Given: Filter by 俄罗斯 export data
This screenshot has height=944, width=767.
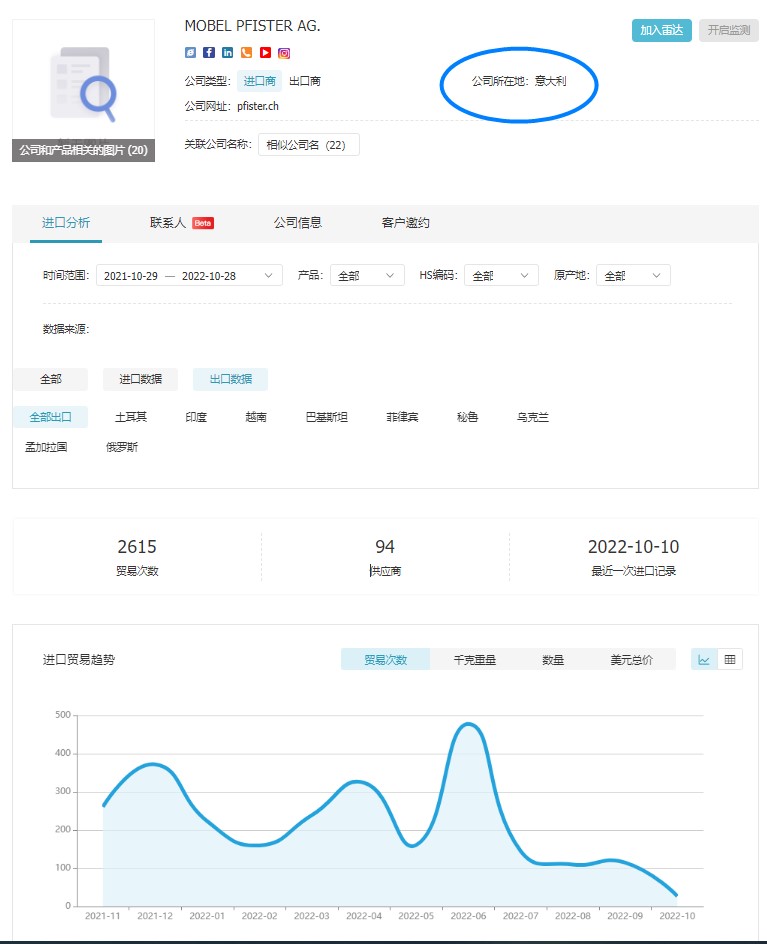Looking at the screenshot, I should pyautogui.click(x=122, y=447).
